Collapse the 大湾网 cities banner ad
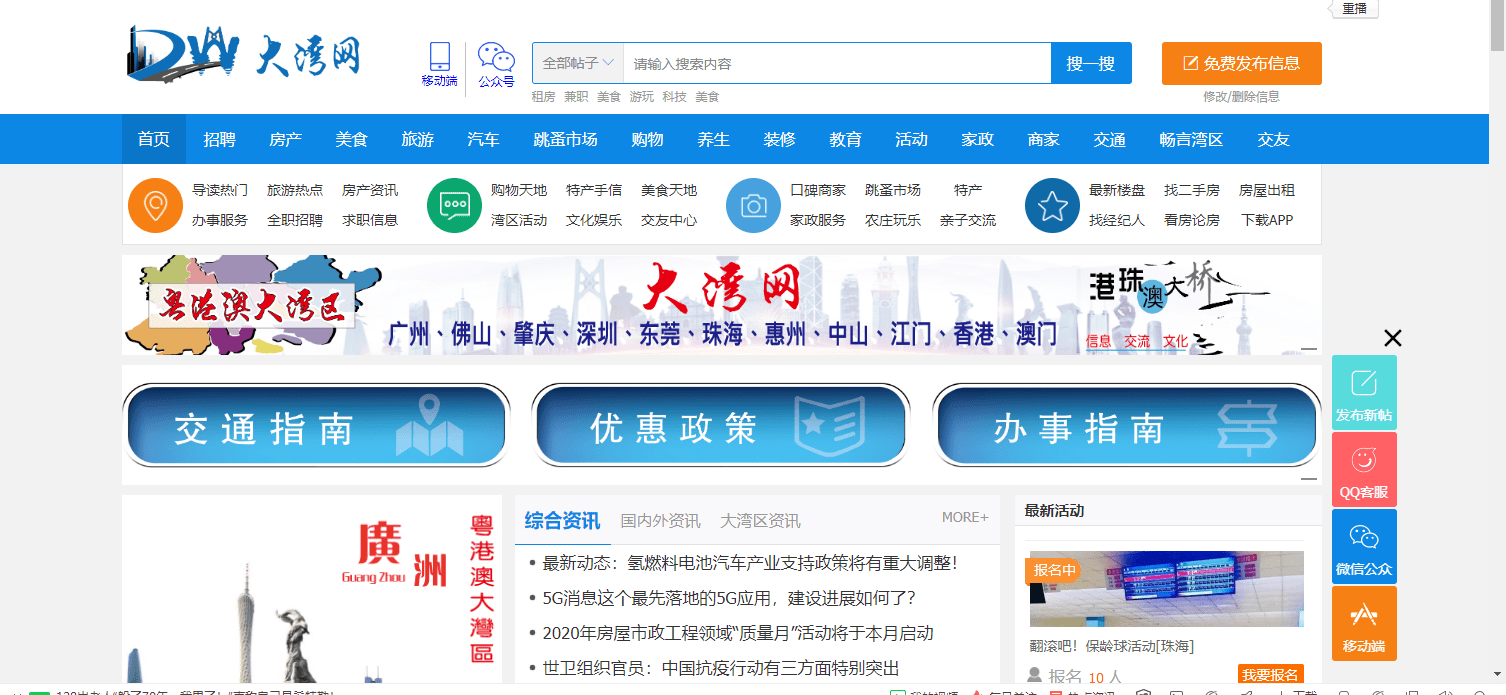This screenshot has height=695, width=1506. point(1308,349)
